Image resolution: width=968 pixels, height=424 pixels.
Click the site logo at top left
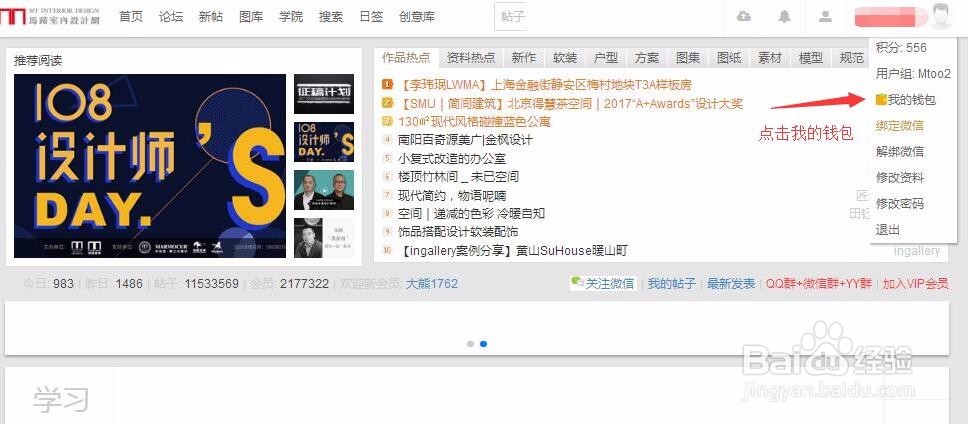tap(49, 17)
